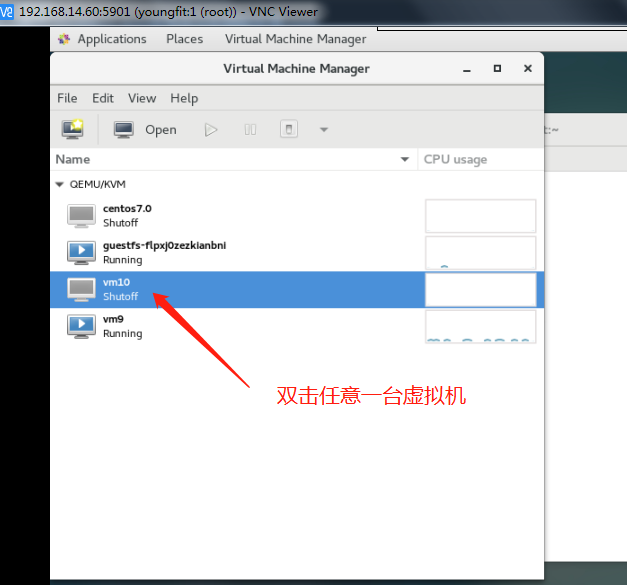This screenshot has width=627, height=585.
Task: Click the Open label in the toolbar
Action: (161, 130)
